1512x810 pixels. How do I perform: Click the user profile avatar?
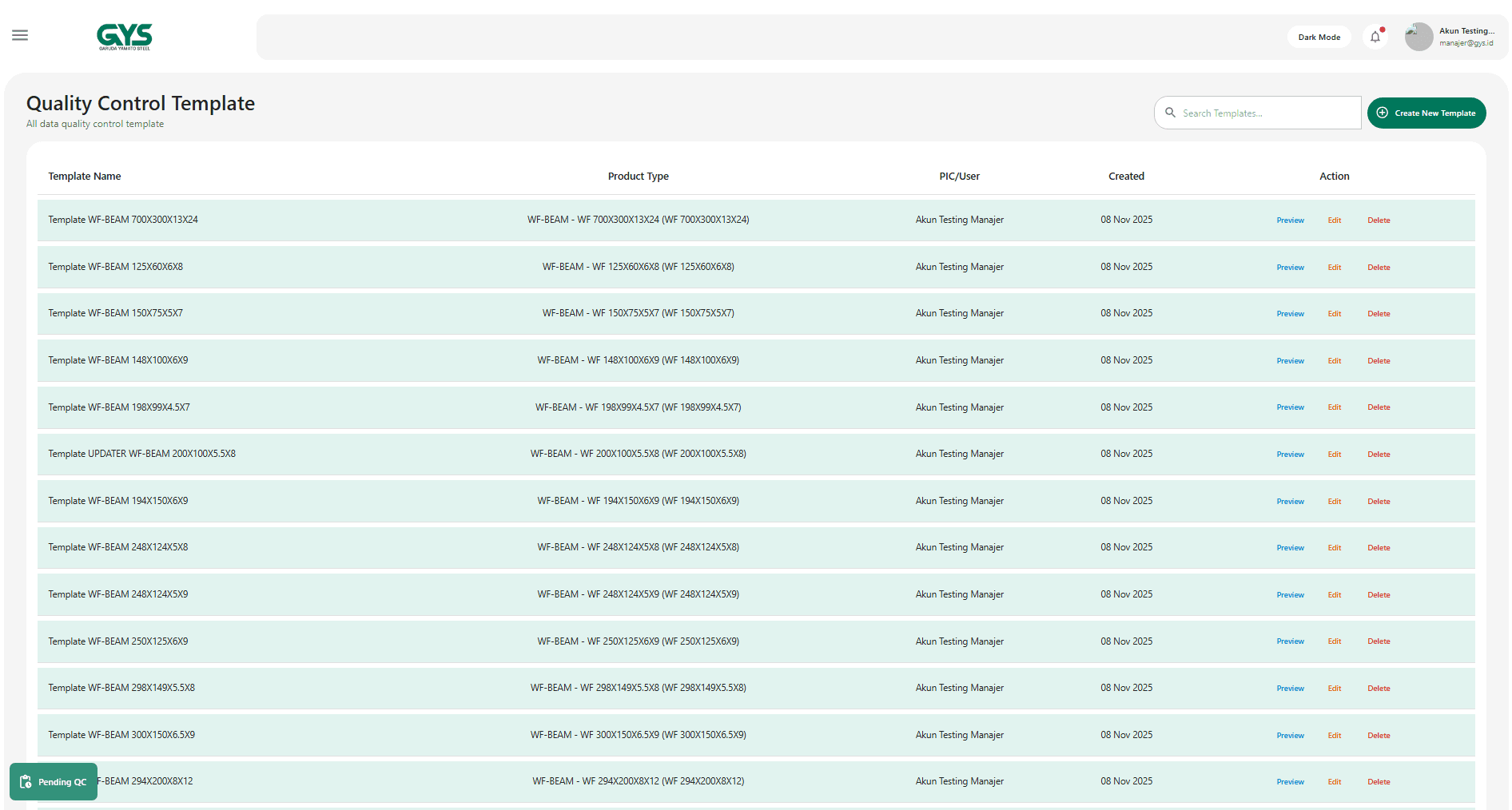[1418, 37]
